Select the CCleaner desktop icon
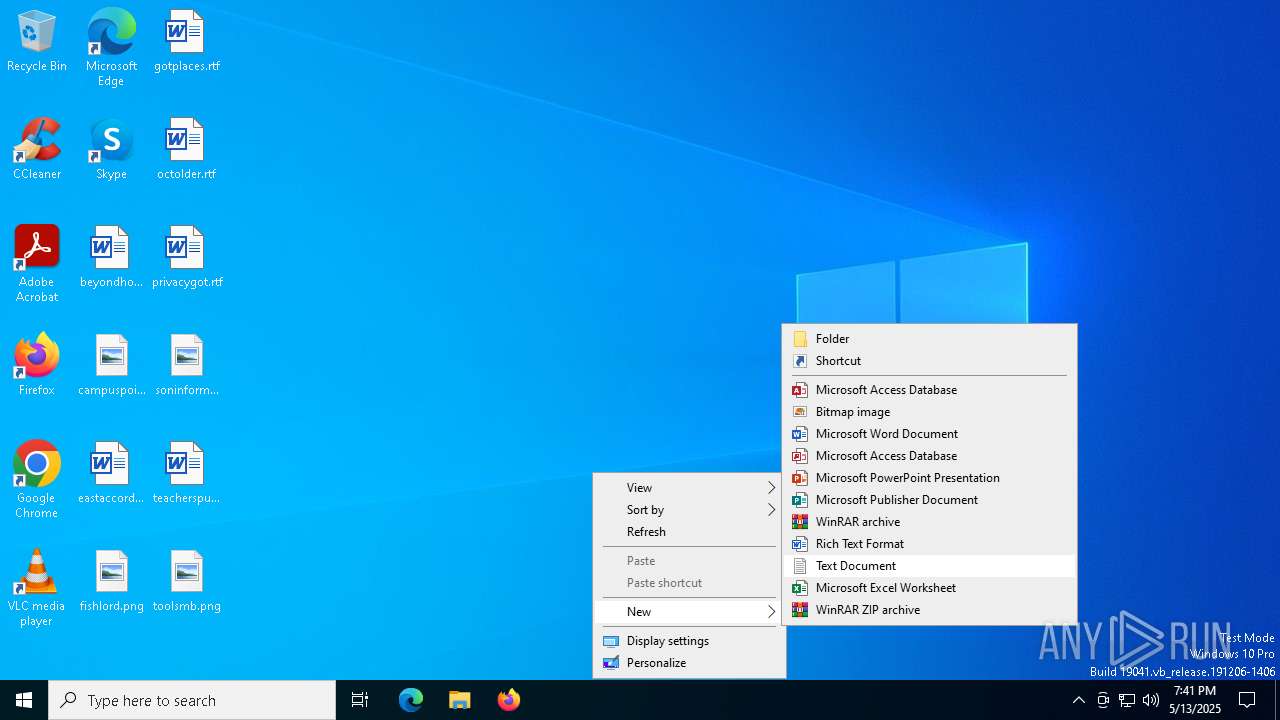This screenshot has width=1280, height=720. (37, 150)
